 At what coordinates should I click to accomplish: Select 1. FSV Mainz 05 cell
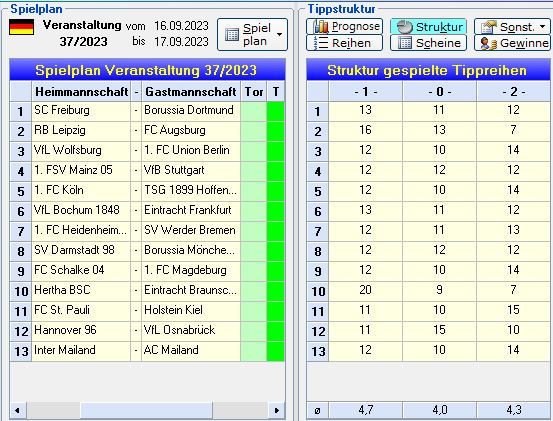81,171
